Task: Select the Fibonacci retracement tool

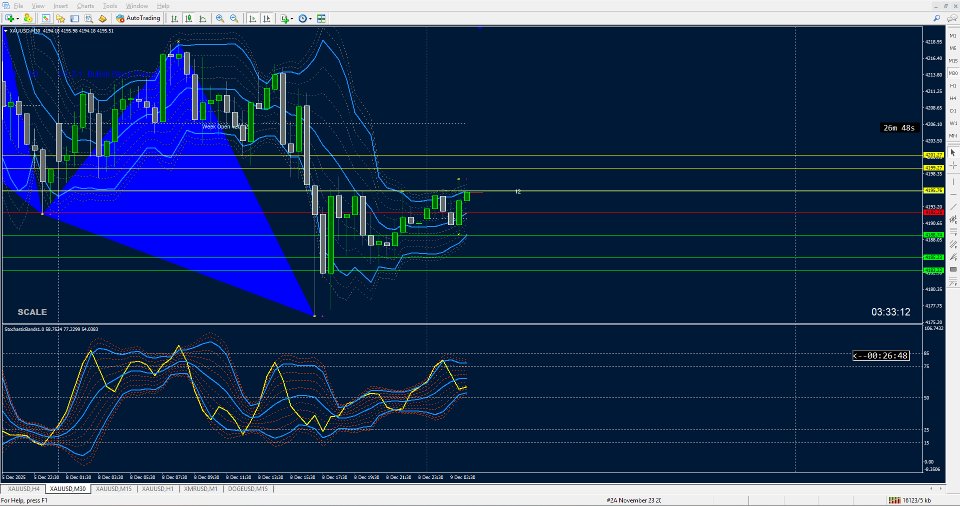Action: pos(953,231)
